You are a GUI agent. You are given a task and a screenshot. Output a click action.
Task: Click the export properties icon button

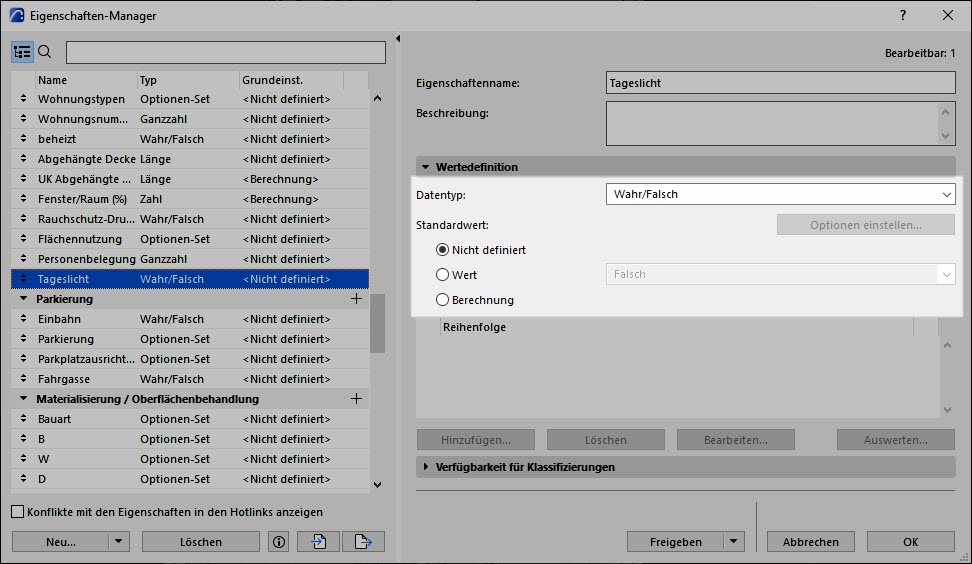pos(363,542)
